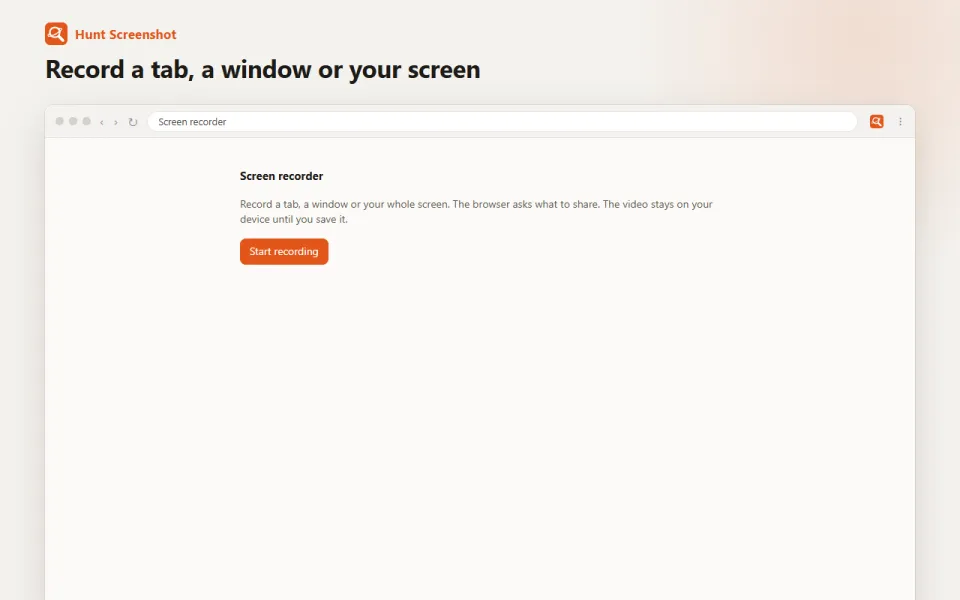
Task: Click the third gray window control dot
Action: 86,121
